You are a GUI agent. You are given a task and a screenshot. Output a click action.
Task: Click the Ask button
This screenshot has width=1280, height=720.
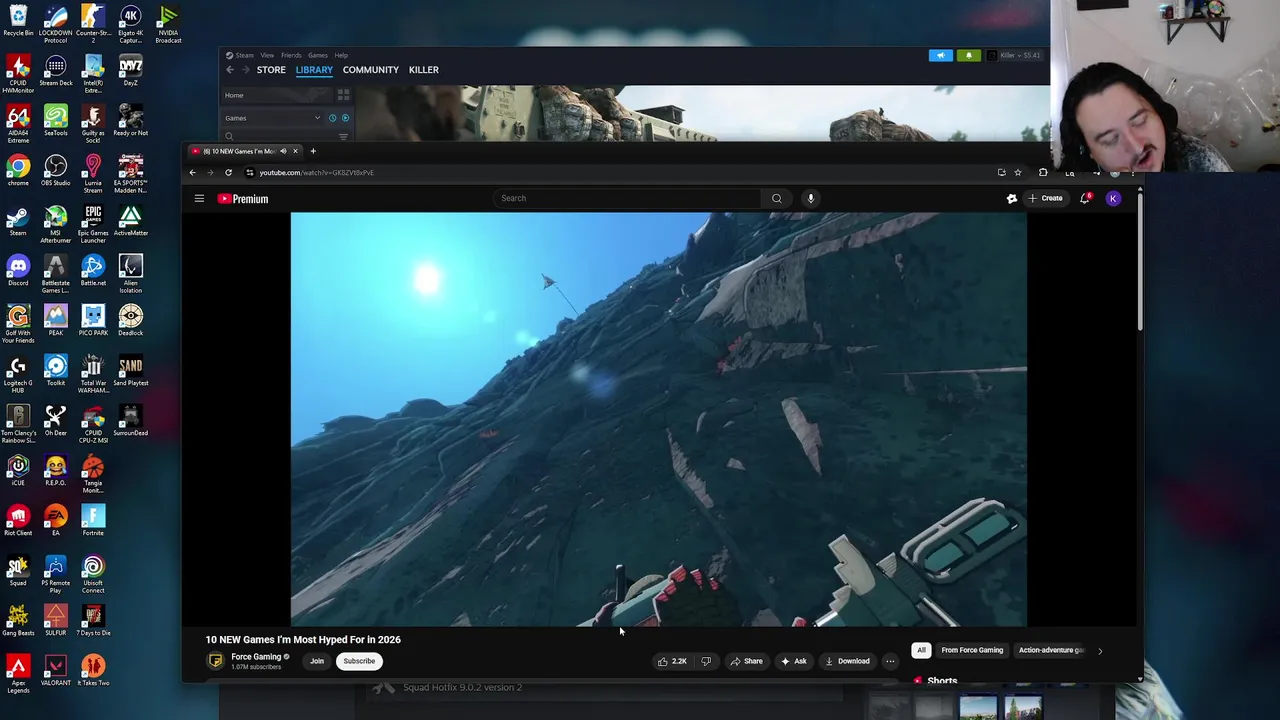794,661
